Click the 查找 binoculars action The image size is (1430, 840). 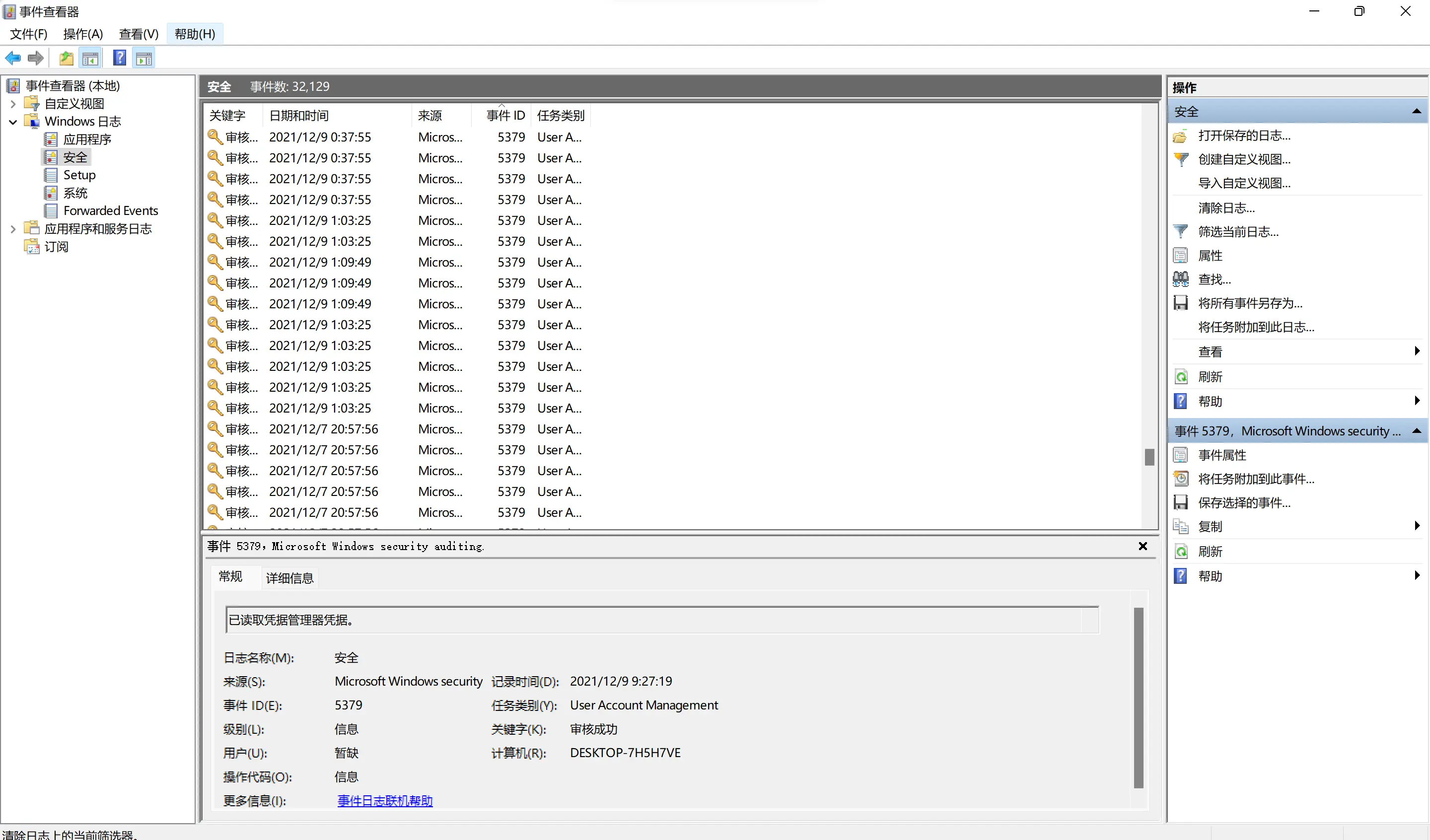[1214, 279]
